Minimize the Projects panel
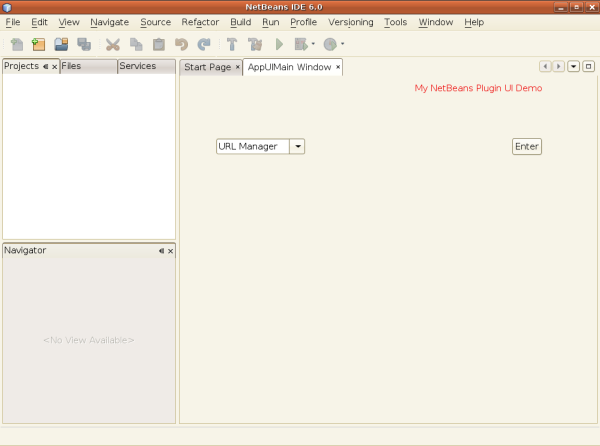The width and height of the screenshot is (600, 446). [46, 67]
